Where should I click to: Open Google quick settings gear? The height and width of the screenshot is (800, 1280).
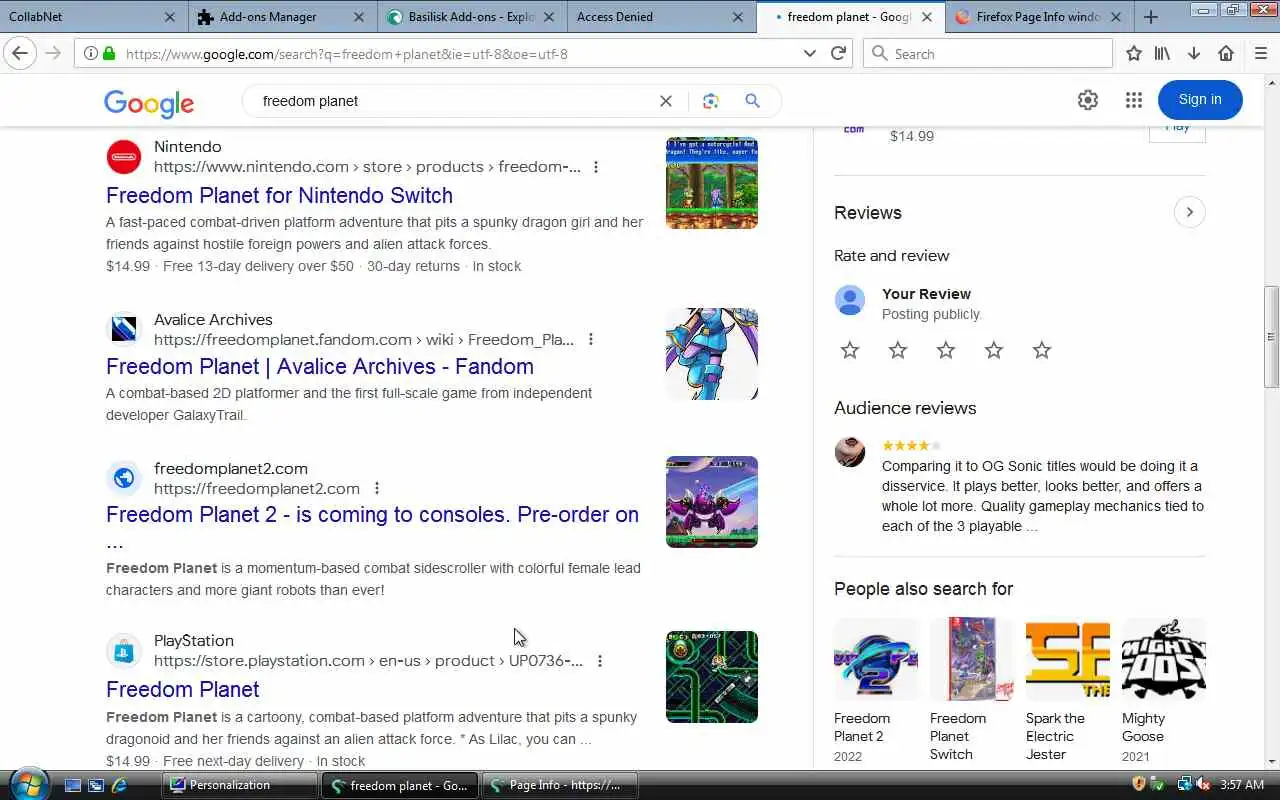tap(1088, 100)
